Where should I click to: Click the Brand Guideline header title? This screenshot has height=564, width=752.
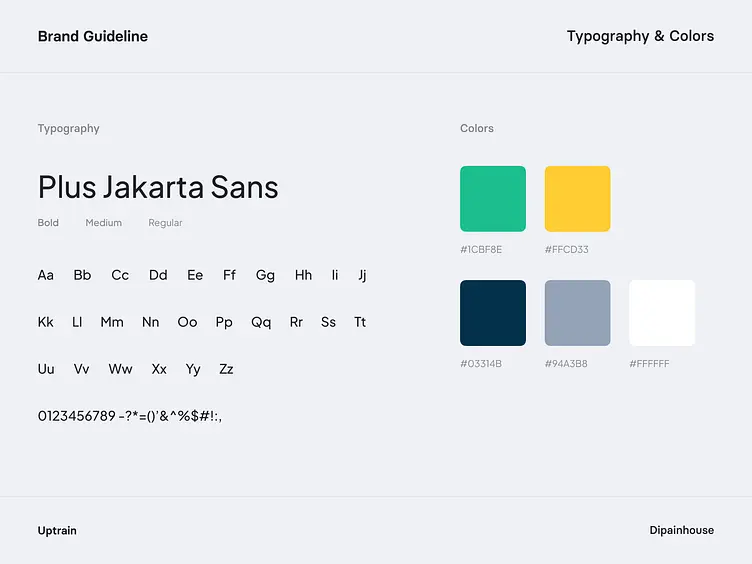93,36
